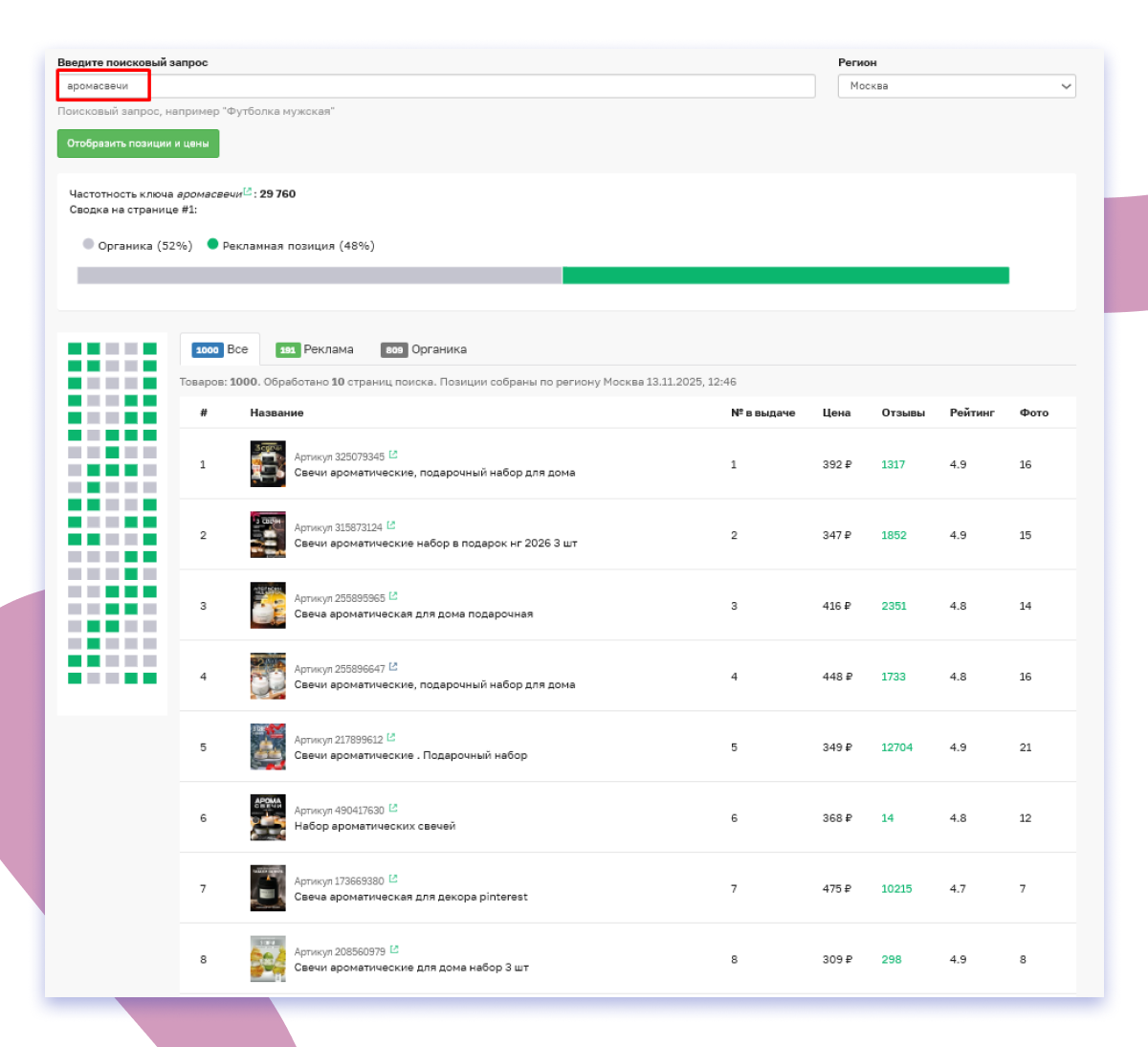Open article 217899612 external link icon
The height and width of the screenshot is (1047, 1148).
[392, 737]
